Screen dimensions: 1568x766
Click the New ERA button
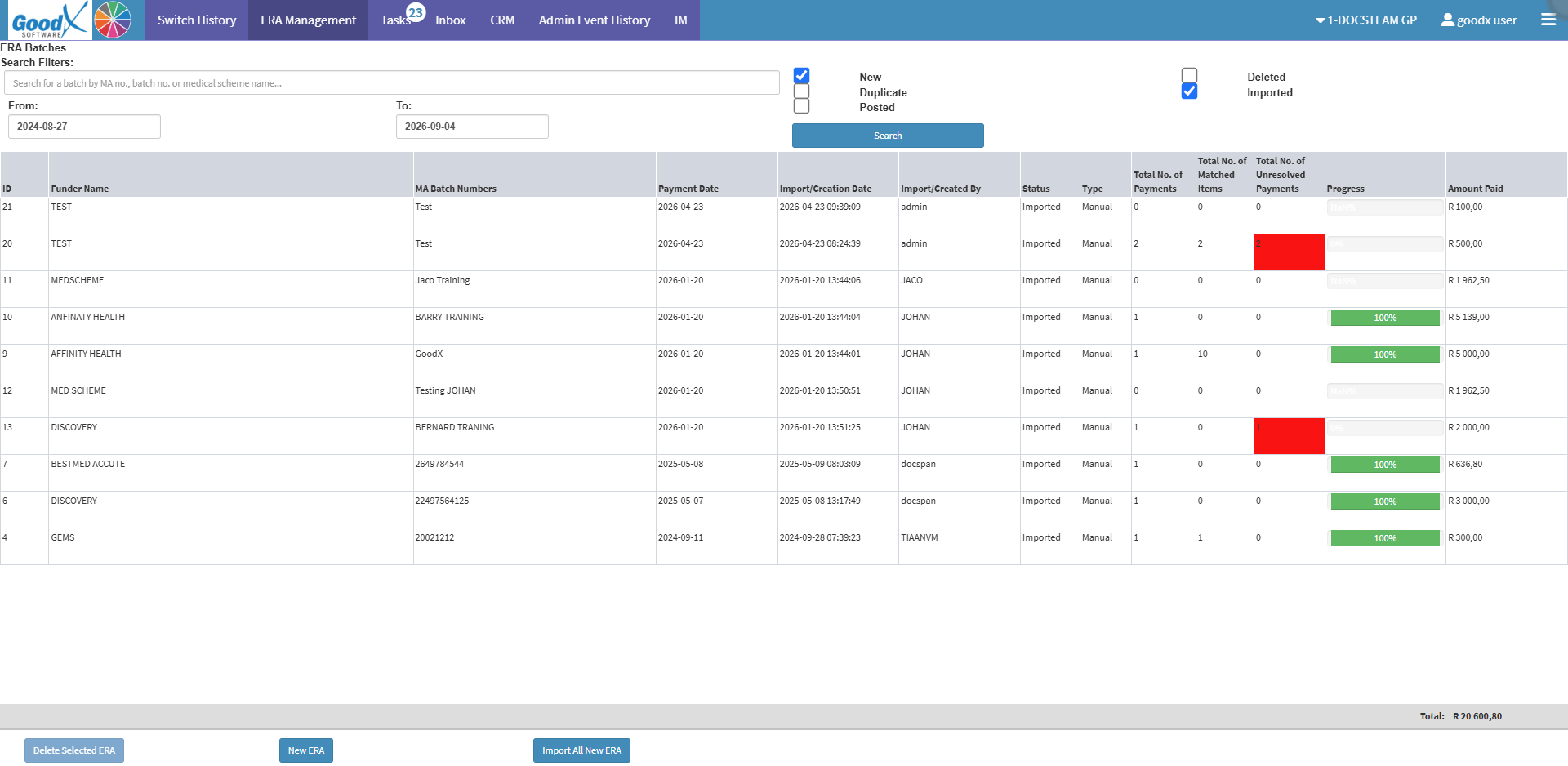(x=306, y=750)
